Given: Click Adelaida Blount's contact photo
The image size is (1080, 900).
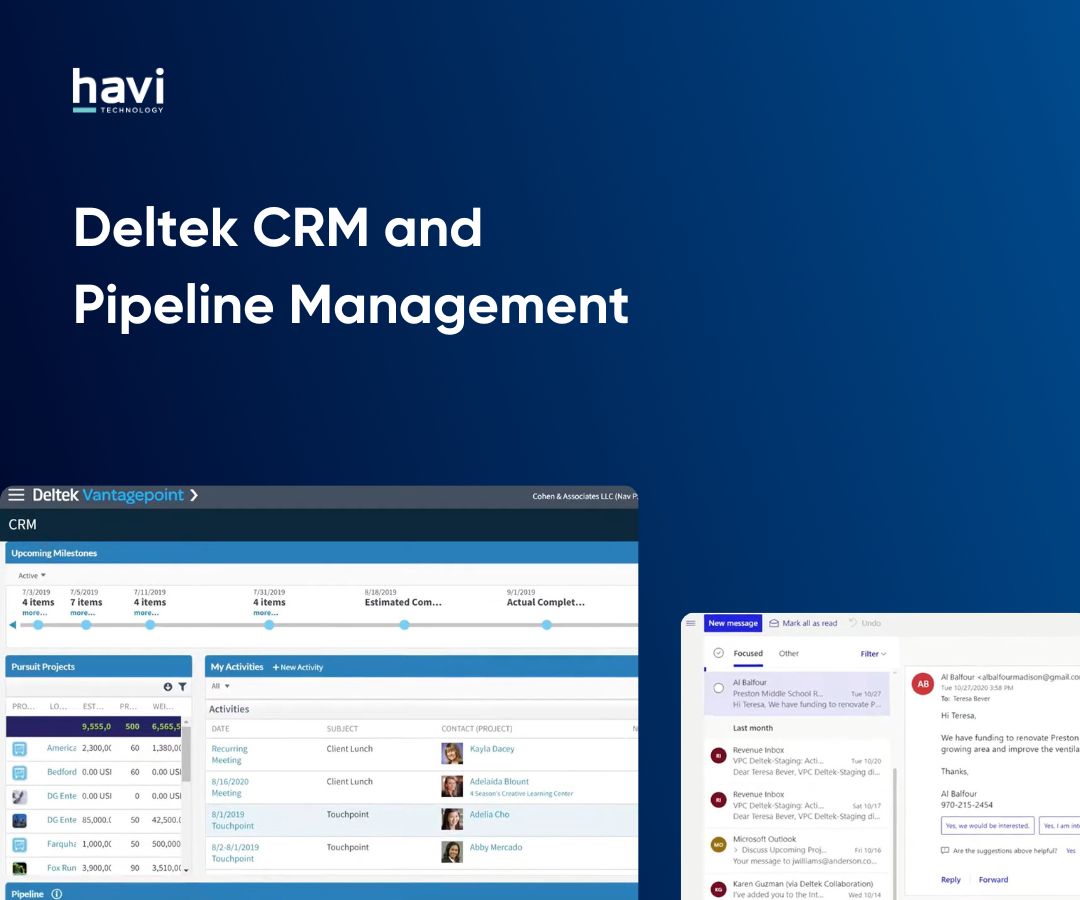Looking at the screenshot, I should click(x=452, y=786).
